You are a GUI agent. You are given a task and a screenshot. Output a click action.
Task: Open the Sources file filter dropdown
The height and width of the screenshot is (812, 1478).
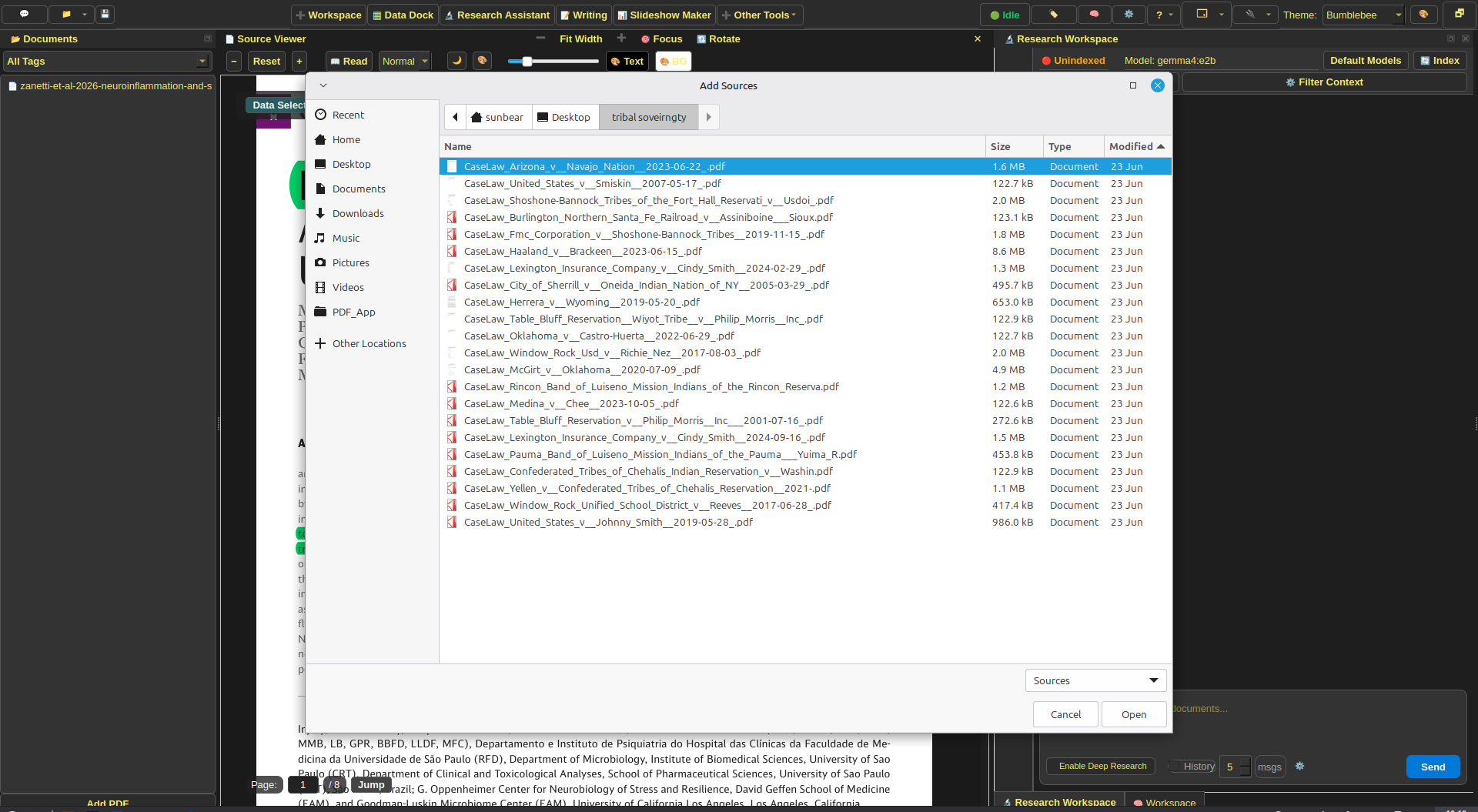tap(1095, 680)
